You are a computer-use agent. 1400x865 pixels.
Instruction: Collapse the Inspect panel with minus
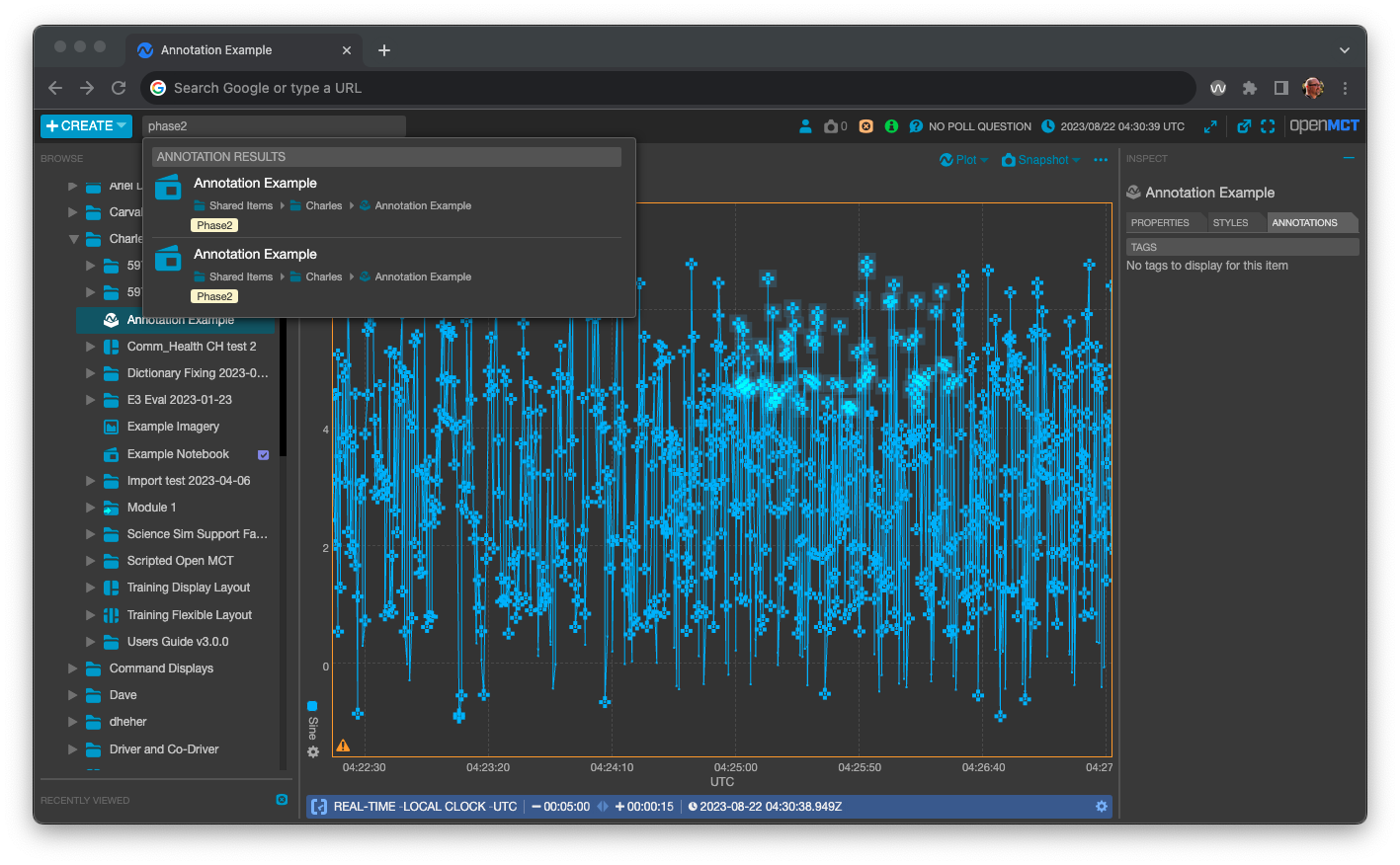1349,158
